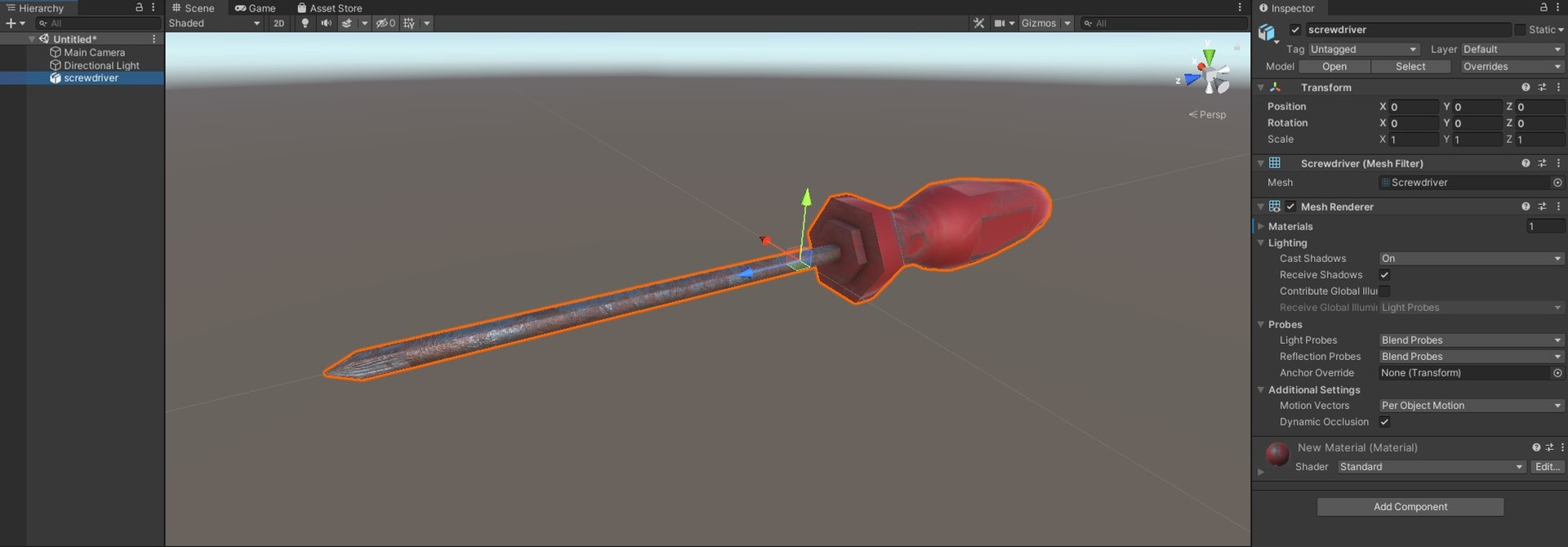Open the Transform component help icon
The width and height of the screenshot is (1568, 547).
[1526, 87]
